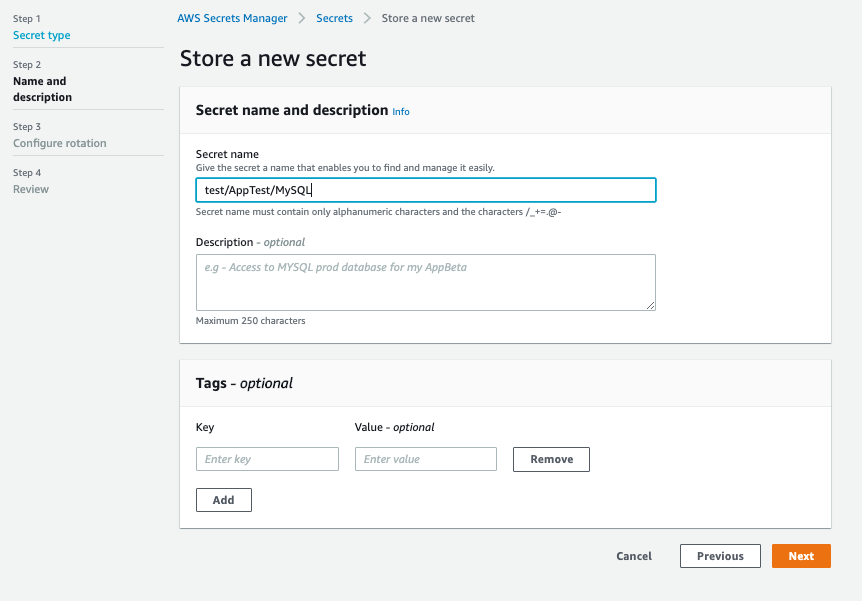Select Step 4 Review
The image size is (862, 601).
pyautogui.click(x=31, y=189)
